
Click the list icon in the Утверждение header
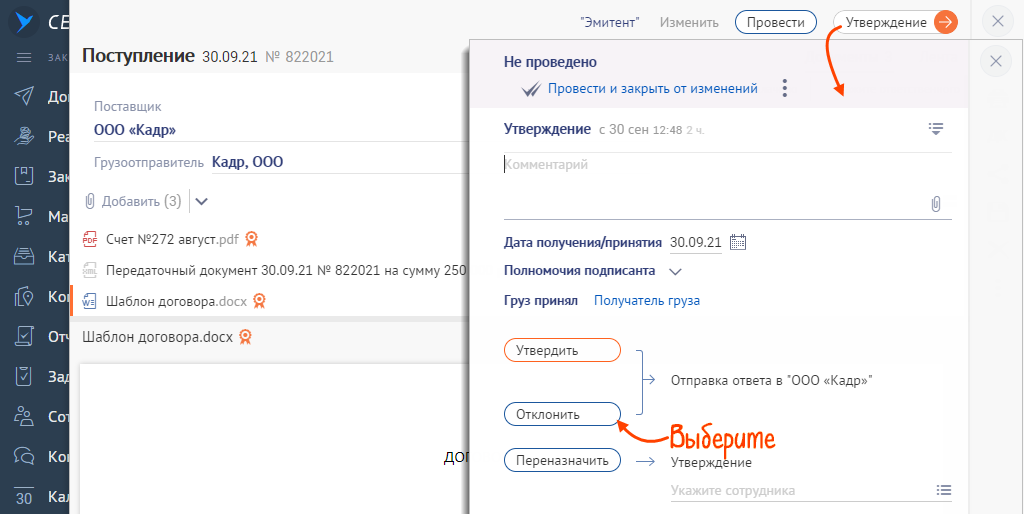click(936, 129)
